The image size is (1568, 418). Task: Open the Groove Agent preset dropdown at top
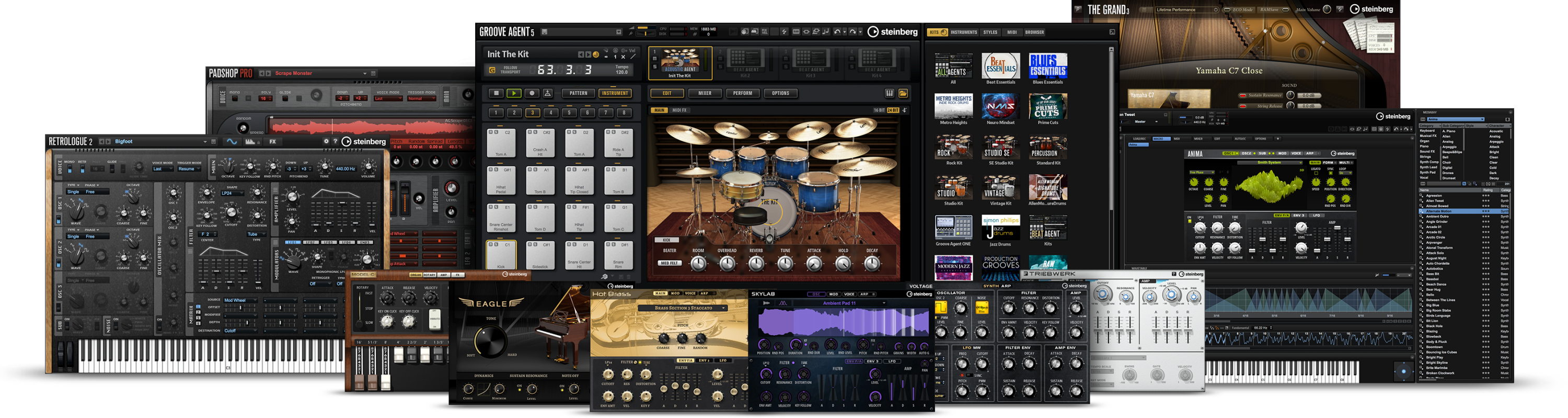click(x=619, y=32)
